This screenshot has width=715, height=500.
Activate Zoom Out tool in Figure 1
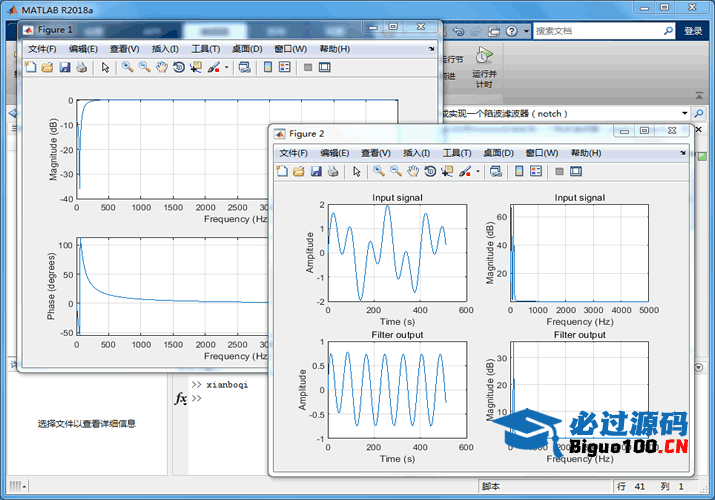(x=145, y=67)
